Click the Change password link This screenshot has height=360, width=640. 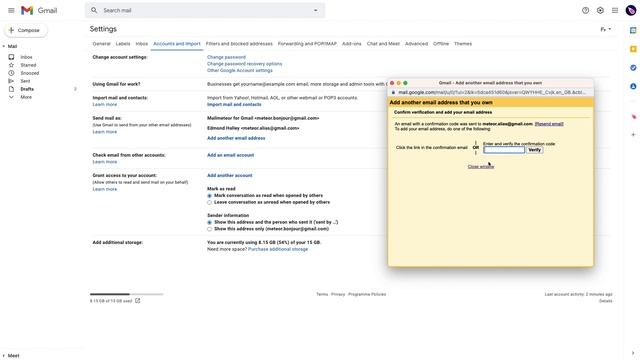click(226, 57)
